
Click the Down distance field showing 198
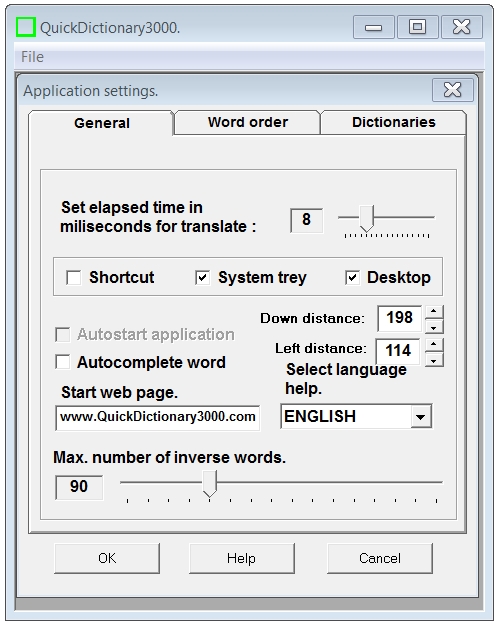tap(399, 318)
